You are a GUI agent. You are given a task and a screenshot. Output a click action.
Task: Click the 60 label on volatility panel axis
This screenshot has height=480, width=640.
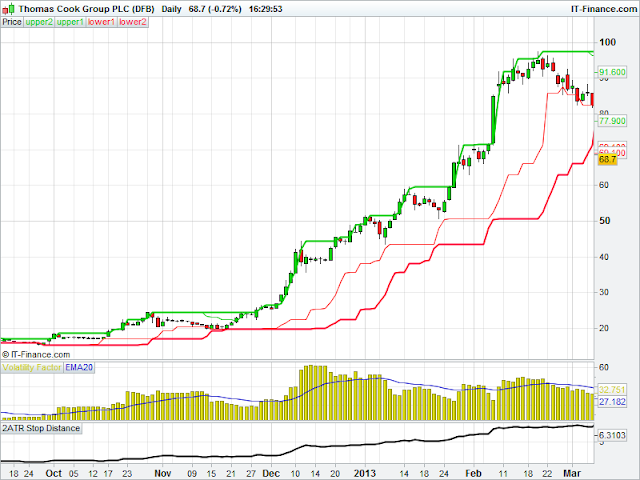(604, 367)
